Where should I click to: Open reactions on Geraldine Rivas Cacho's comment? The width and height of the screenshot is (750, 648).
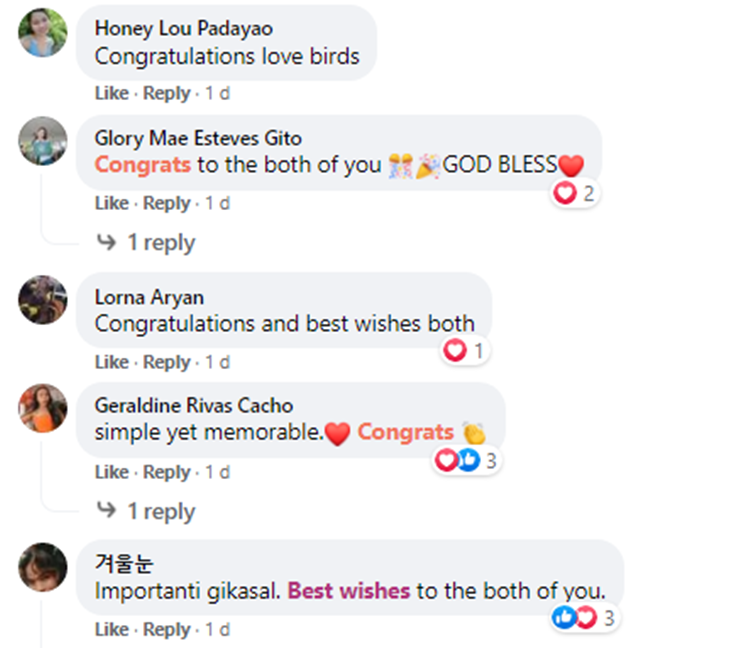[465, 461]
